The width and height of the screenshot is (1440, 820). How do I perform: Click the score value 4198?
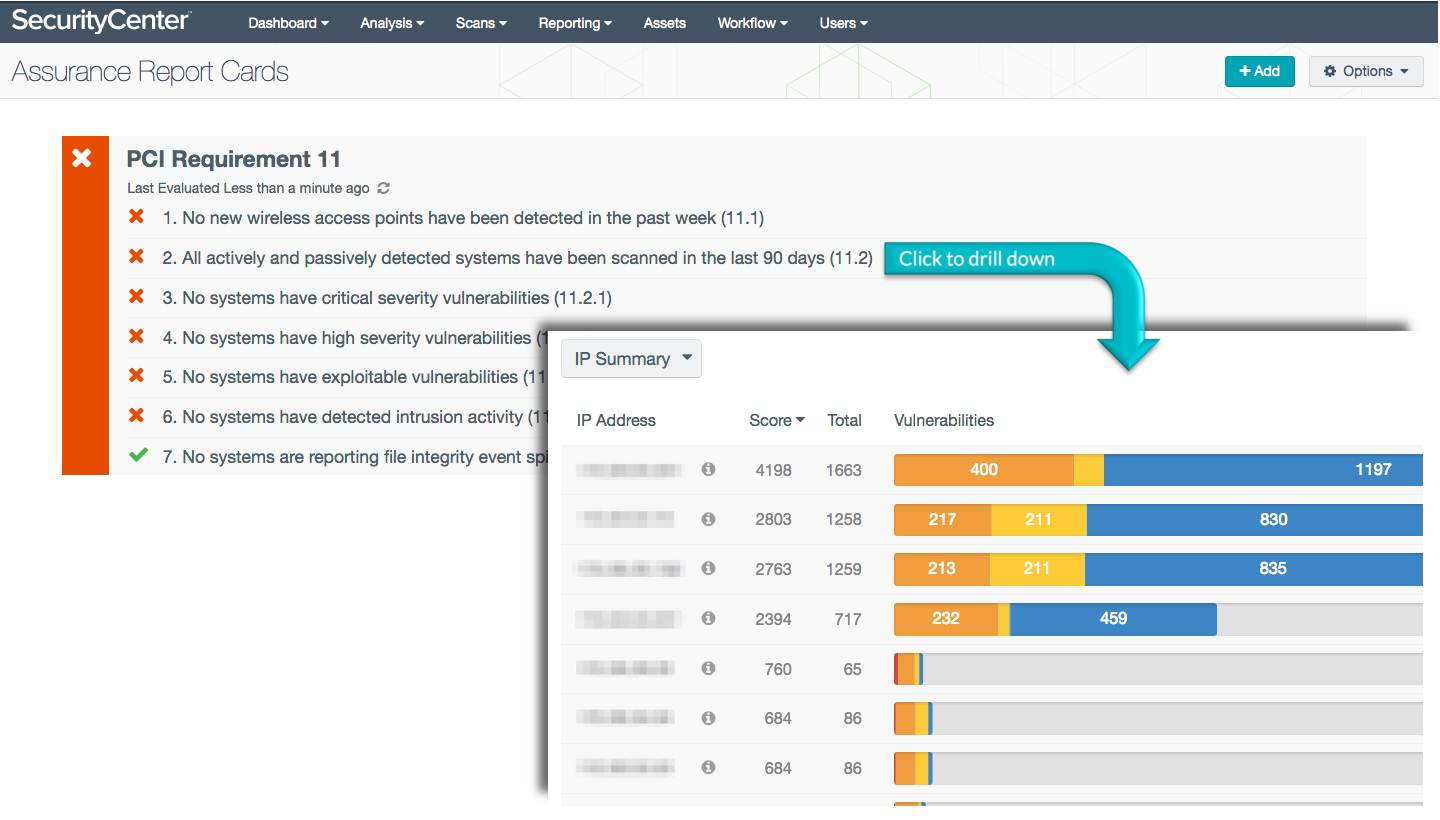pyautogui.click(x=773, y=470)
